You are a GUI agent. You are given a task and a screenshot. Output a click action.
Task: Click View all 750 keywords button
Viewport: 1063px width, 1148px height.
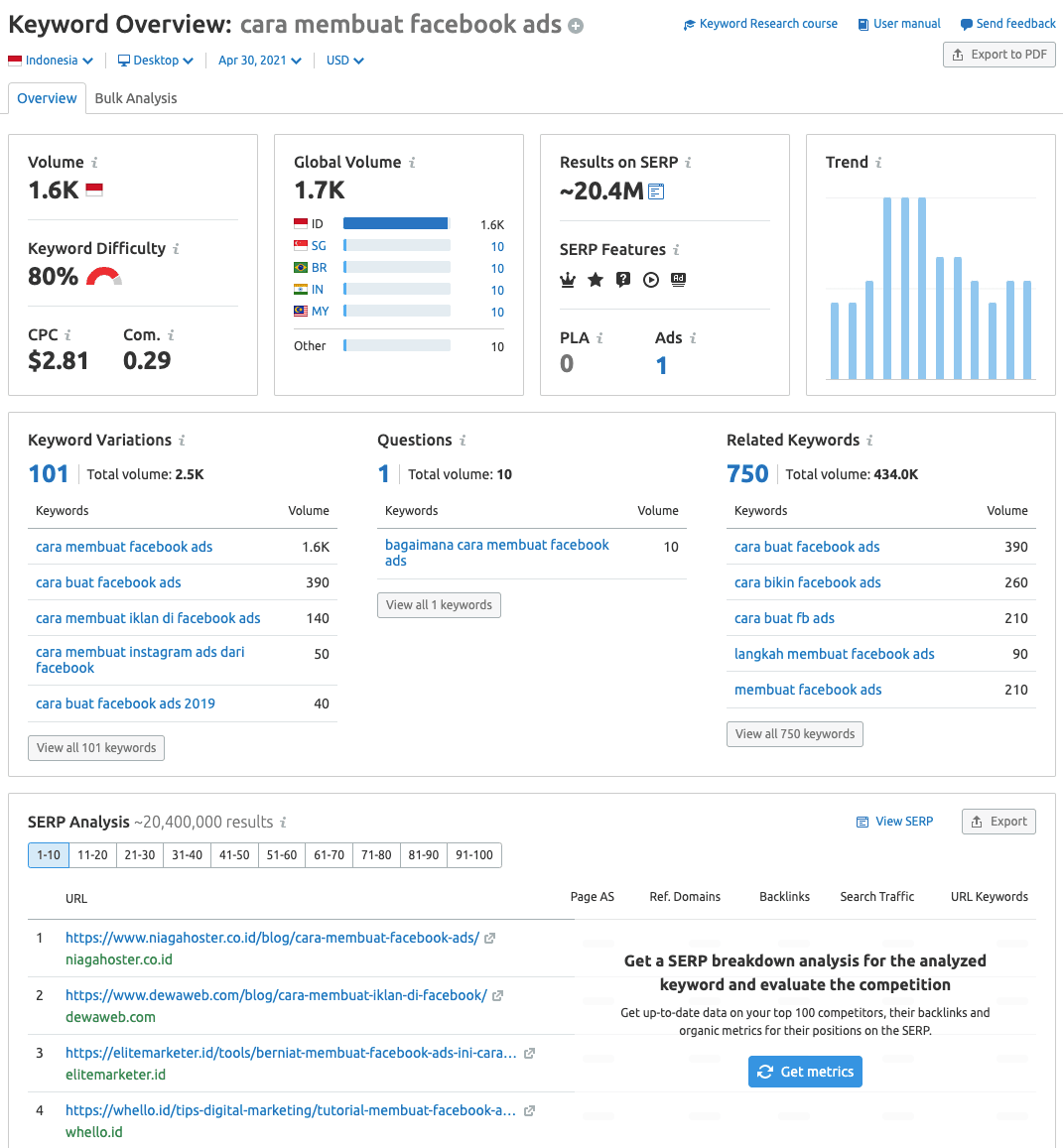tap(795, 734)
